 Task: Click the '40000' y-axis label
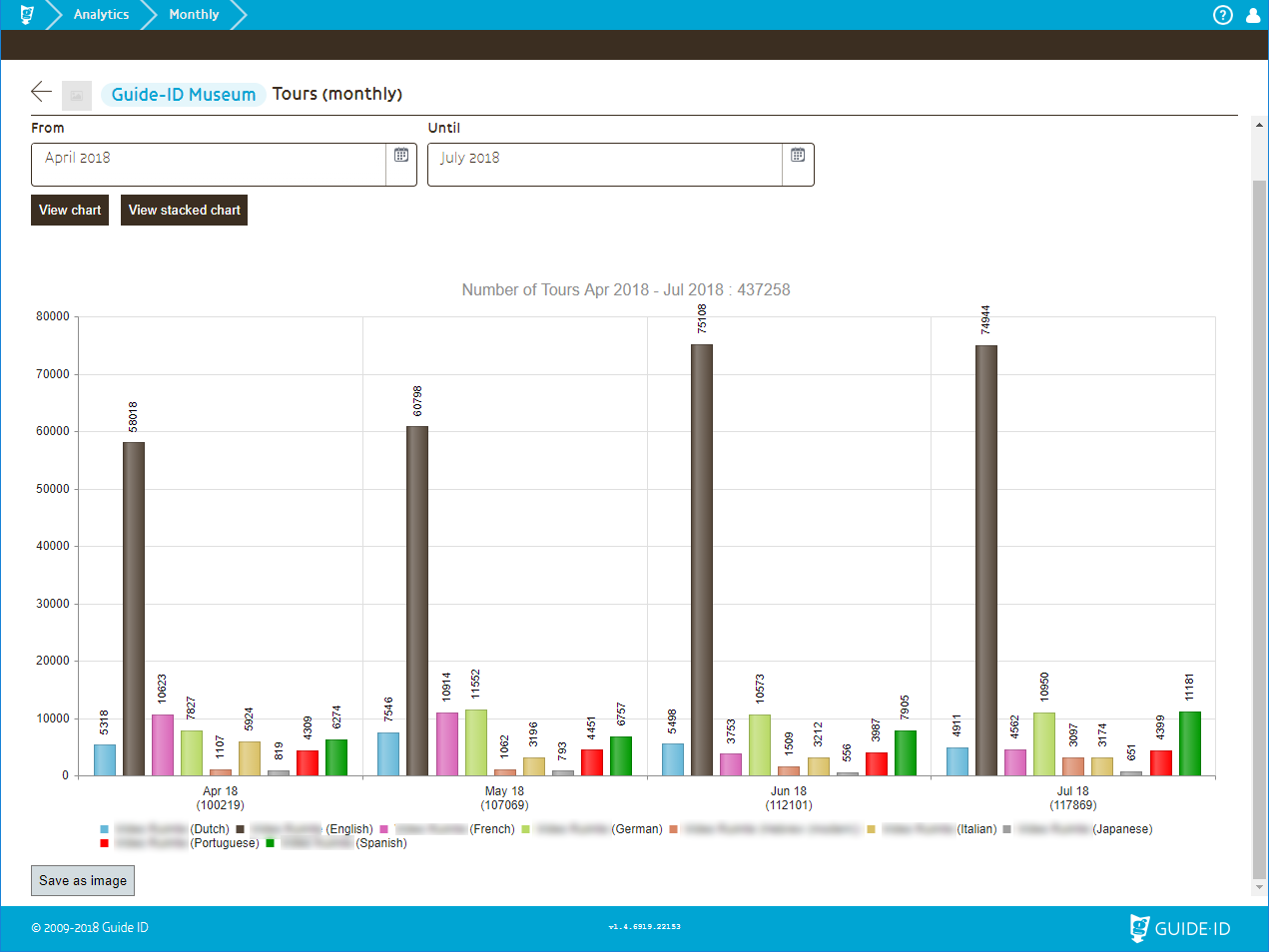(x=53, y=546)
